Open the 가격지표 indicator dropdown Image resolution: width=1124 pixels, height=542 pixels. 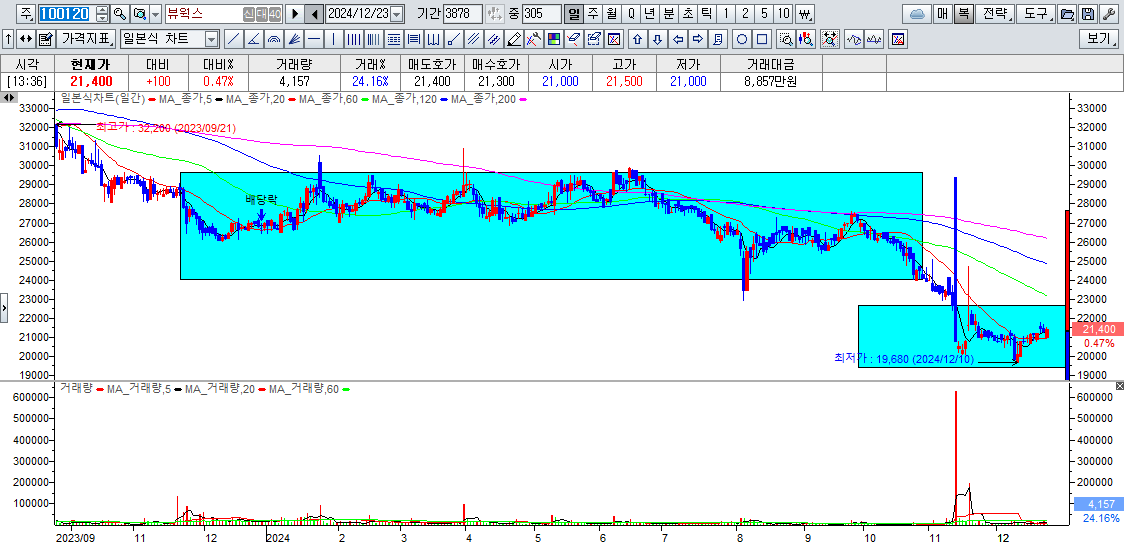[86, 40]
